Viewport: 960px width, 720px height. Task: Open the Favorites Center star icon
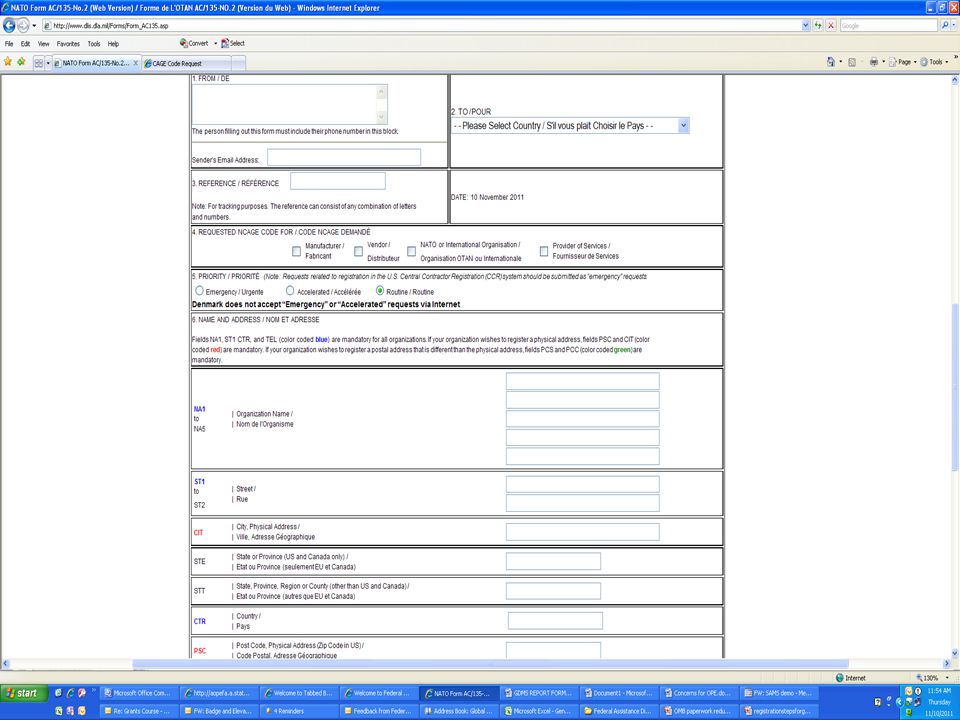8,62
